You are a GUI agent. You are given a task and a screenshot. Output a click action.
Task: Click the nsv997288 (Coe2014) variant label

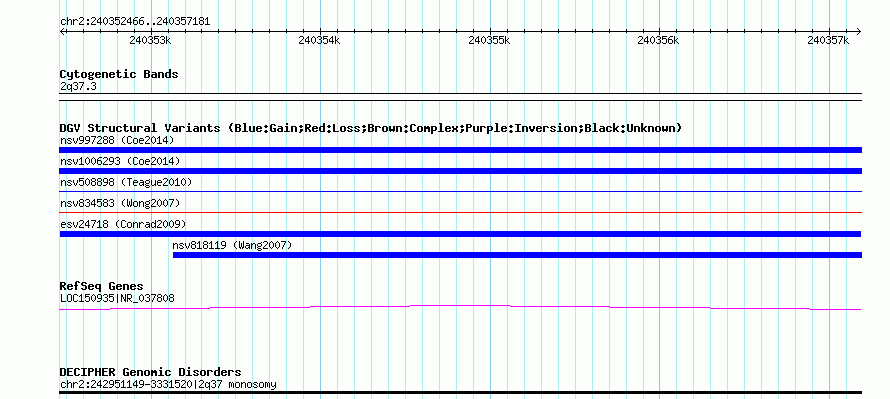click(x=117, y=140)
